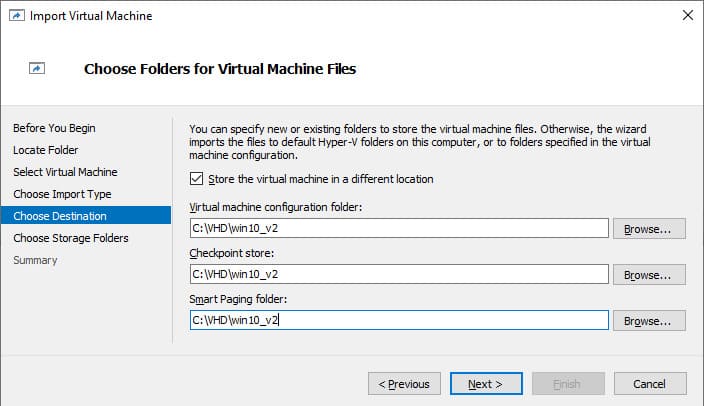
Task: Click the Import Virtual Machine title bar icon
Action: [x=17, y=16]
